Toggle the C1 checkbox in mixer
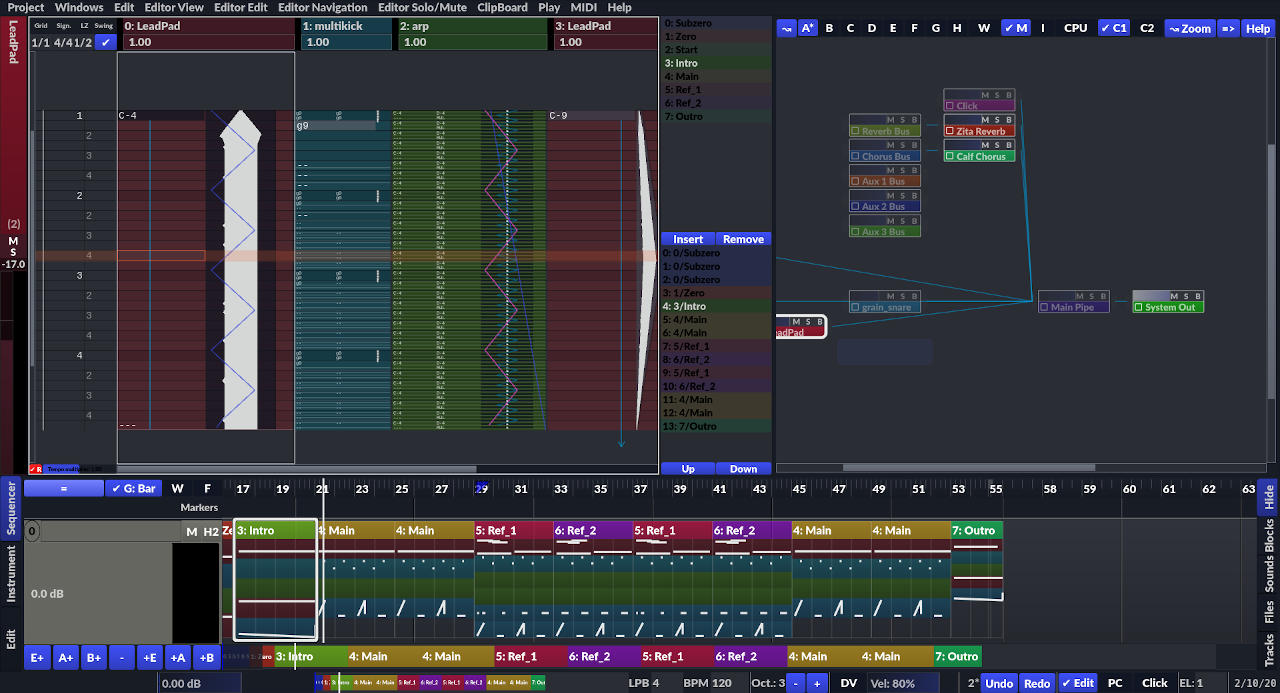 pos(1114,28)
